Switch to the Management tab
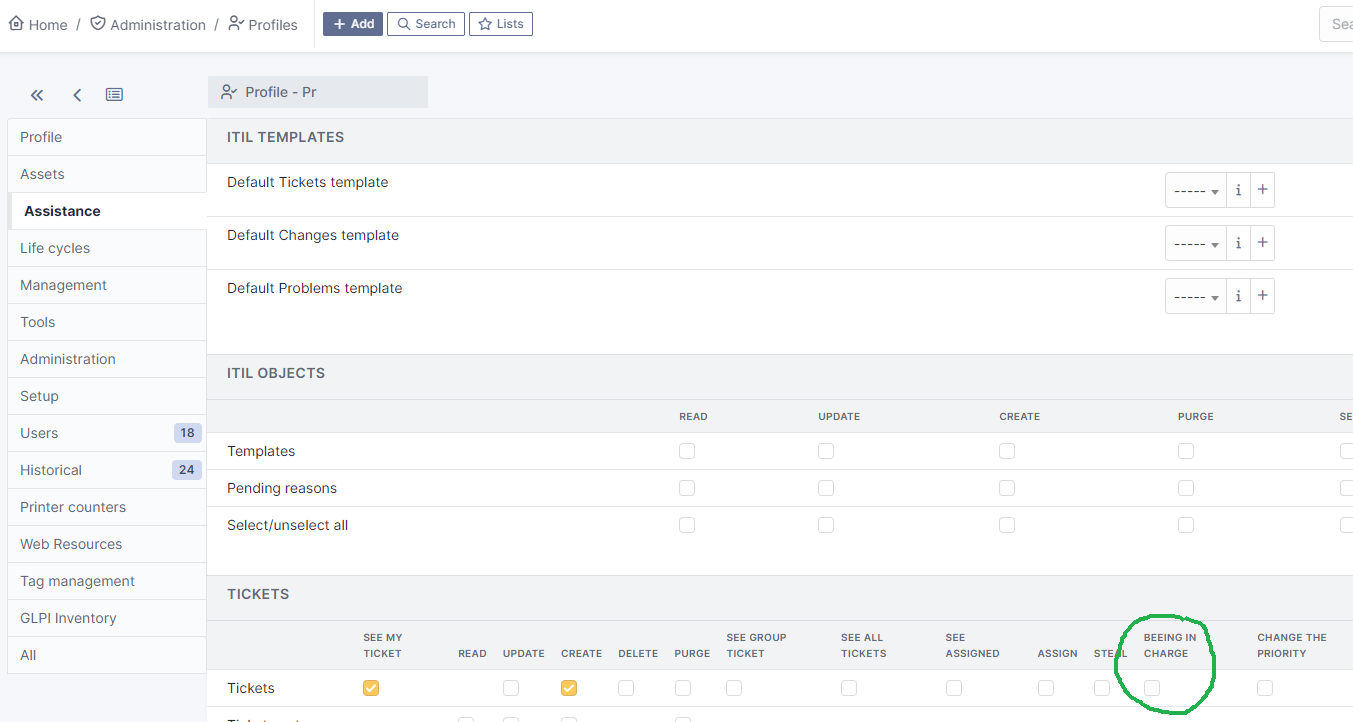The width and height of the screenshot is (1353, 722). [x=107, y=285]
